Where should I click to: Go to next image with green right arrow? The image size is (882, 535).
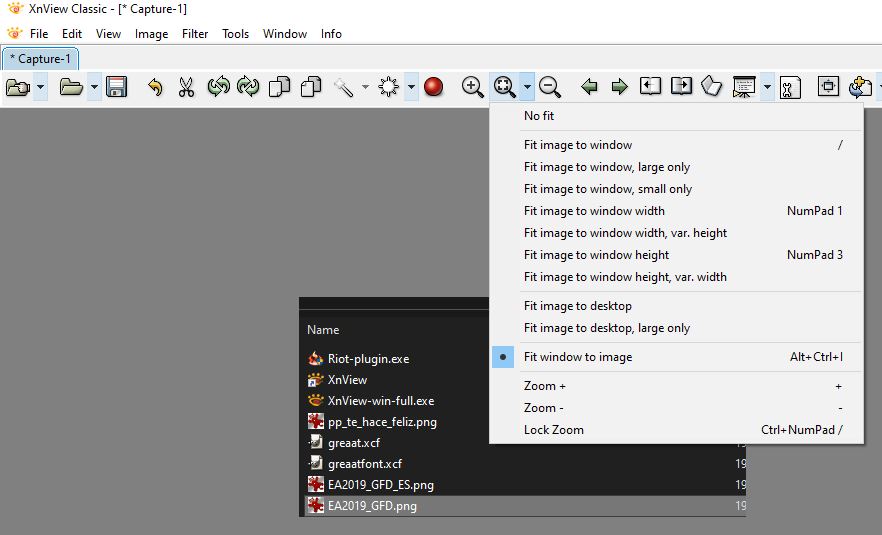click(x=619, y=87)
